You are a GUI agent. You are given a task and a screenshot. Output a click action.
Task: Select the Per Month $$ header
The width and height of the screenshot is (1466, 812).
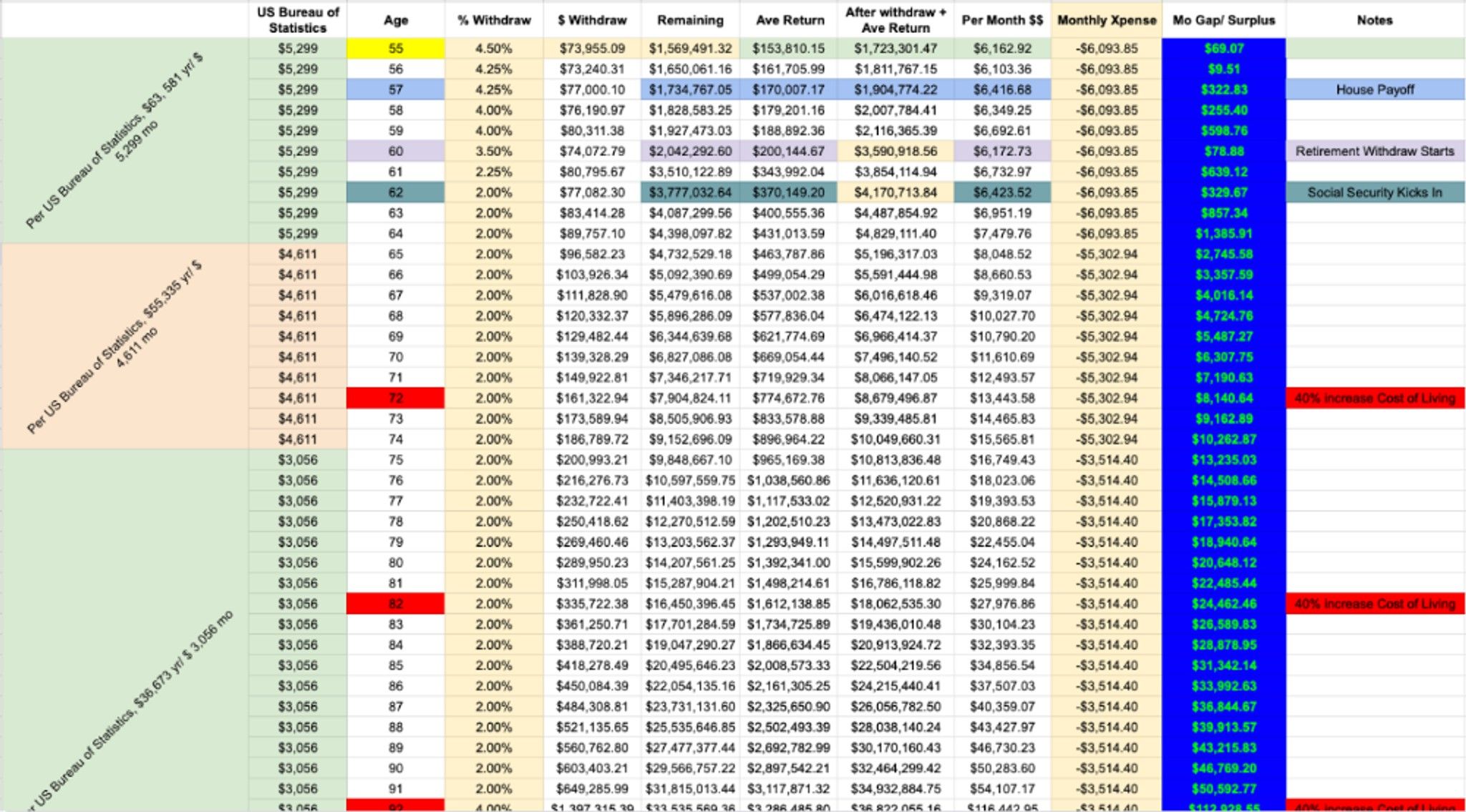[x=1002, y=20]
